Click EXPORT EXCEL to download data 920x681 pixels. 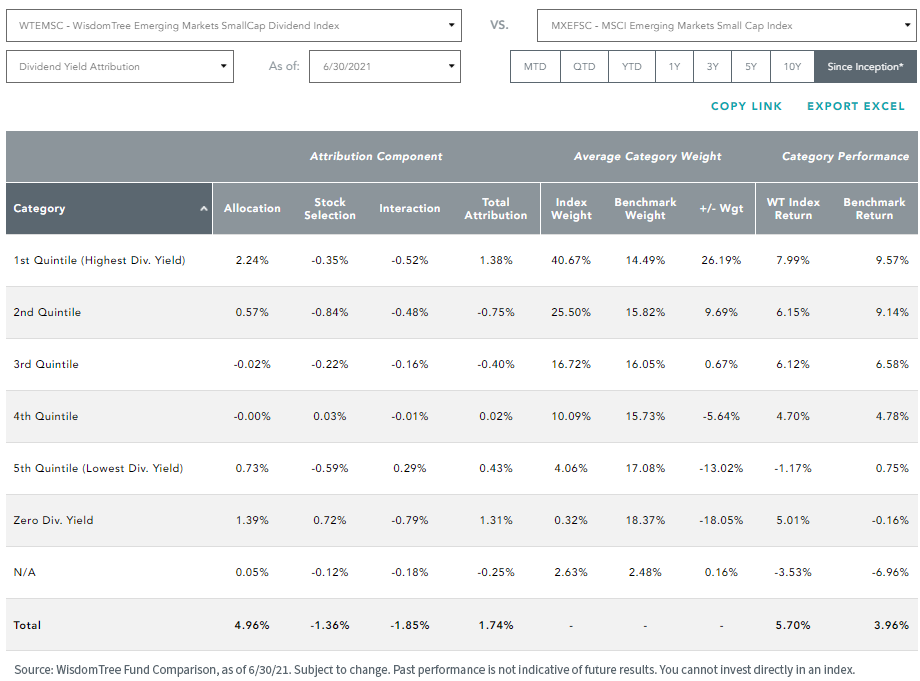pyautogui.click(x=856, y=106)
